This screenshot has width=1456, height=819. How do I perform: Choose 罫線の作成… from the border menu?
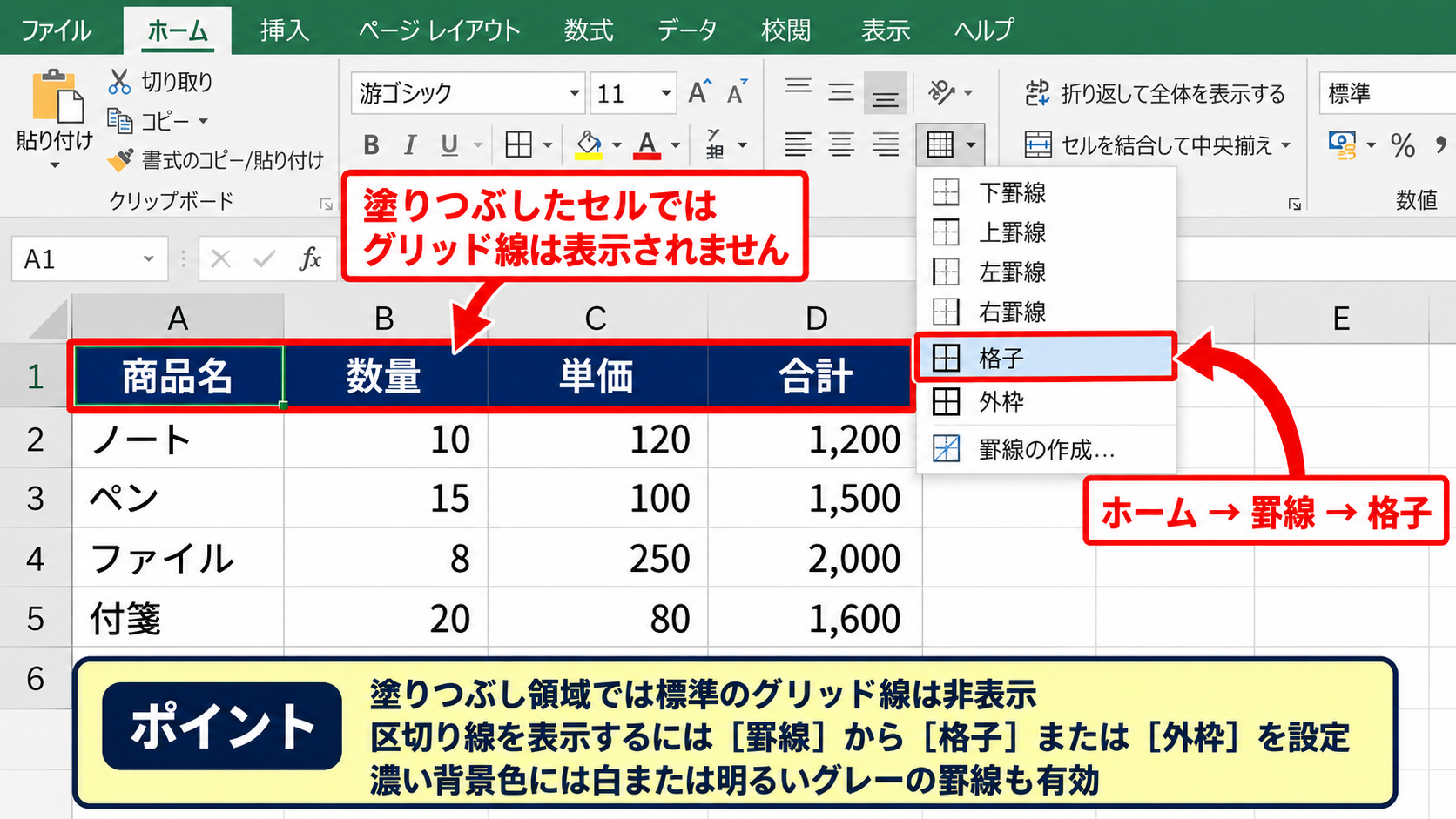tap(1046, 449)
